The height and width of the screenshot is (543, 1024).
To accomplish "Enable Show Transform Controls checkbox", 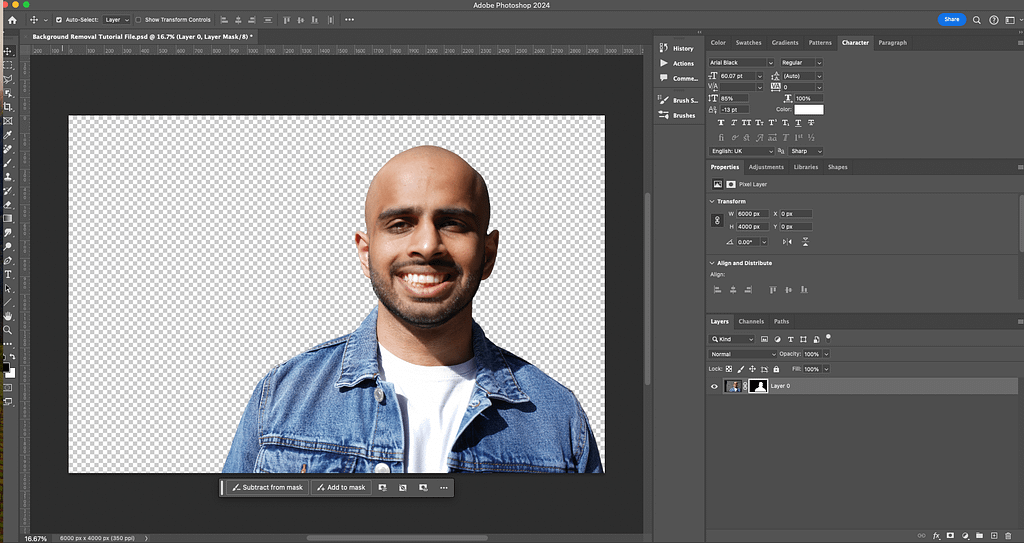I will [139, 20].
